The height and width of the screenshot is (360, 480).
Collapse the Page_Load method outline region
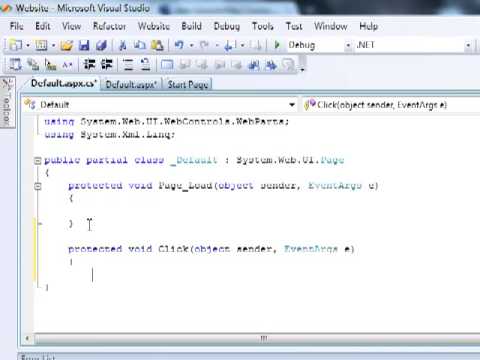point(38,186)
